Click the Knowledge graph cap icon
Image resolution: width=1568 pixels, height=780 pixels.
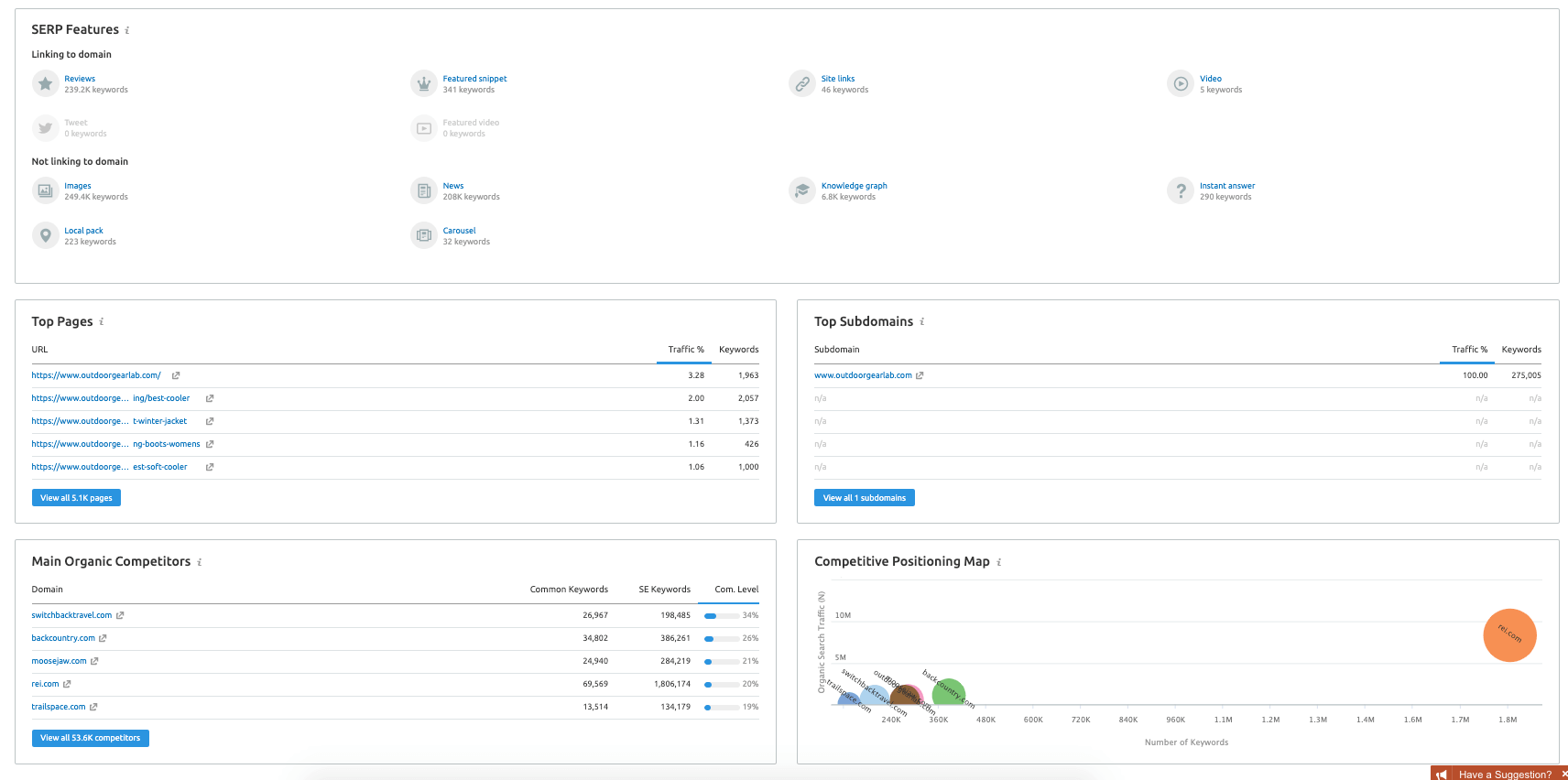pyautogui.click(x=801, y=190)
